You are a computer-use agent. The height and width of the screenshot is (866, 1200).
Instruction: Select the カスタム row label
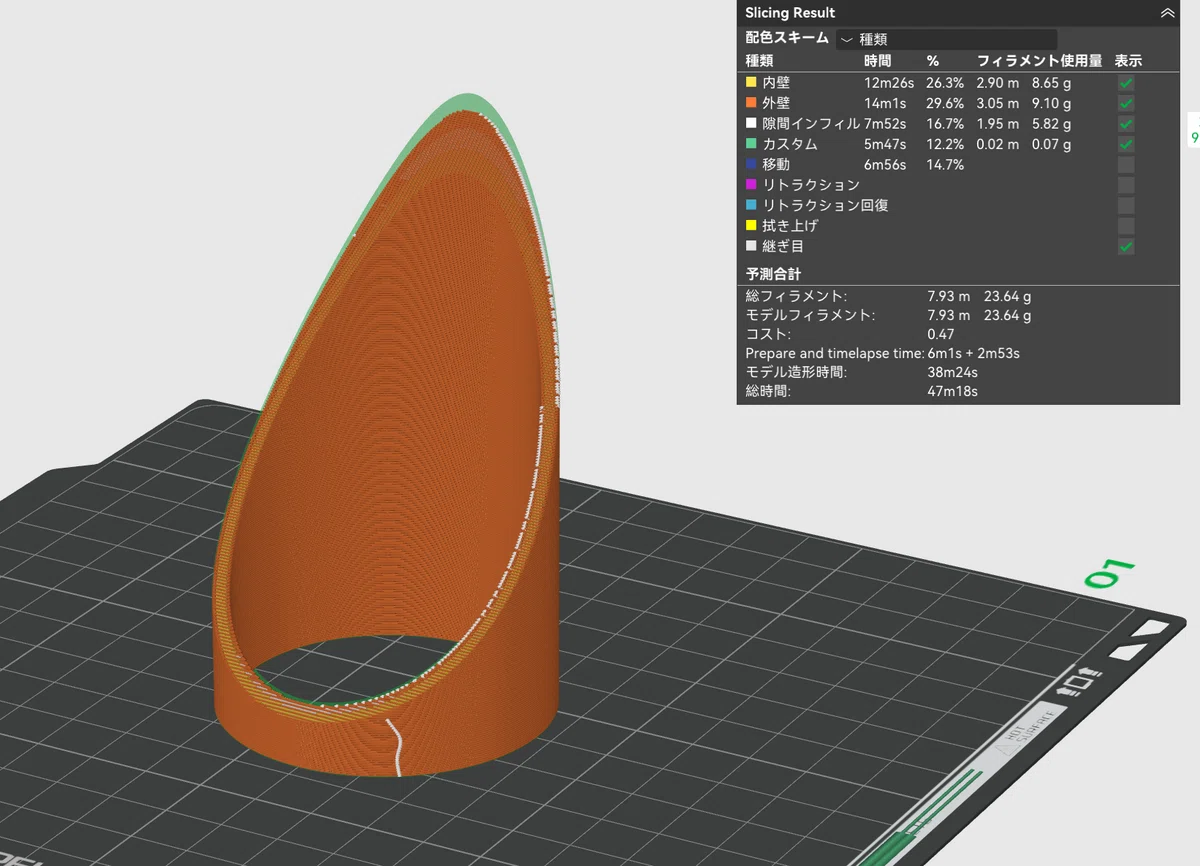coord(790,144)
